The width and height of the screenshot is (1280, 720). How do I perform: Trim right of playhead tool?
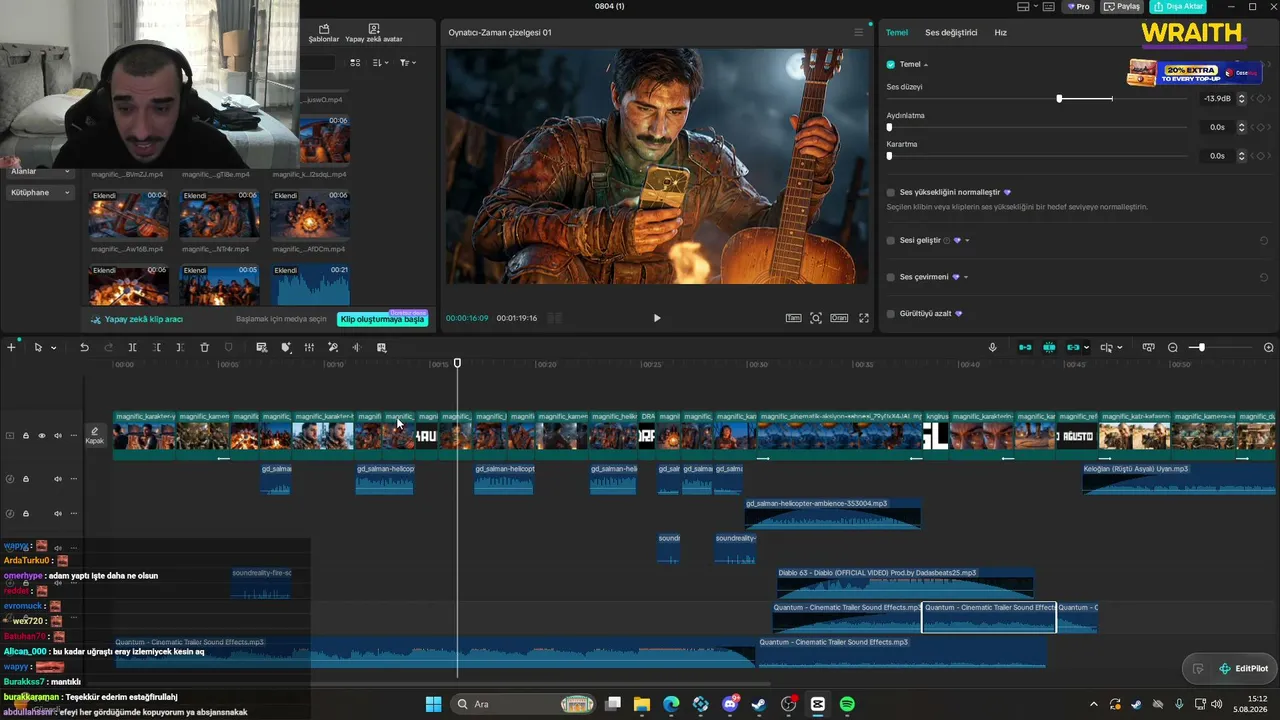click(180, 347)
